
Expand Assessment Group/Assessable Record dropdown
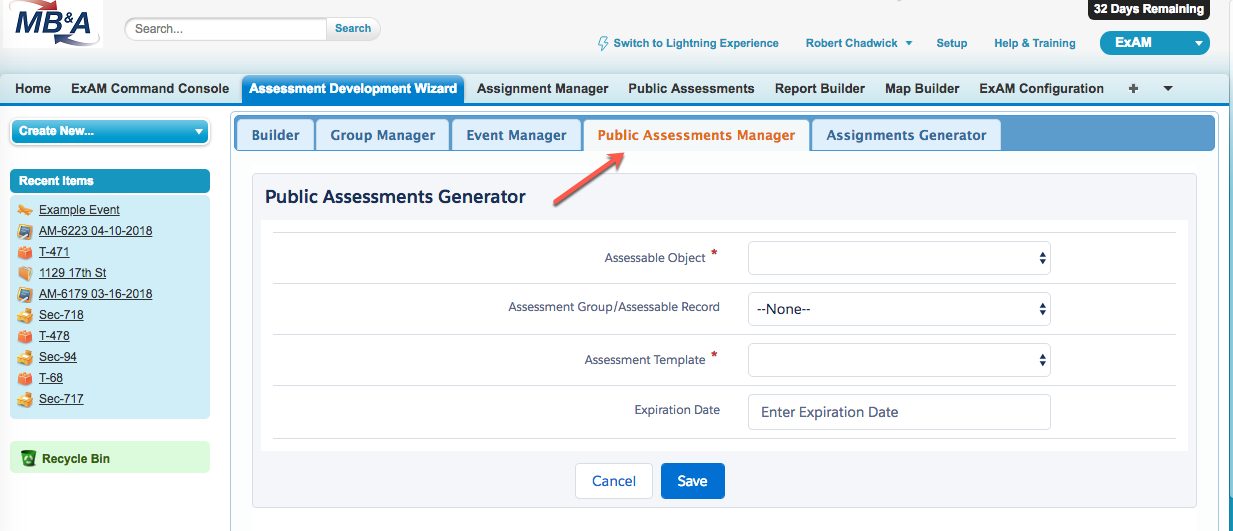pyautogui.click(x=898, y=309)
